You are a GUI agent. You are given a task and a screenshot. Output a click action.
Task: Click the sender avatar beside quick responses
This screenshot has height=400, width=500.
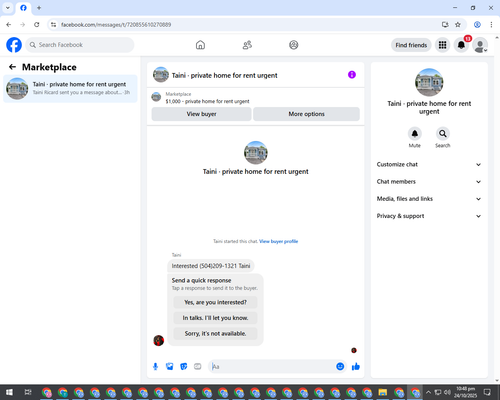click(159, 340)
